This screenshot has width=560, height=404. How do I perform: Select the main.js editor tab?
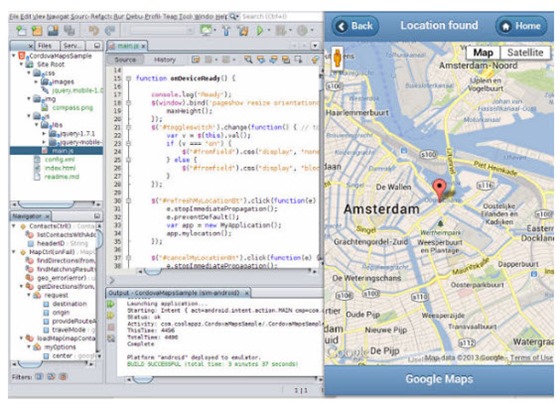[x=128, y=46]
